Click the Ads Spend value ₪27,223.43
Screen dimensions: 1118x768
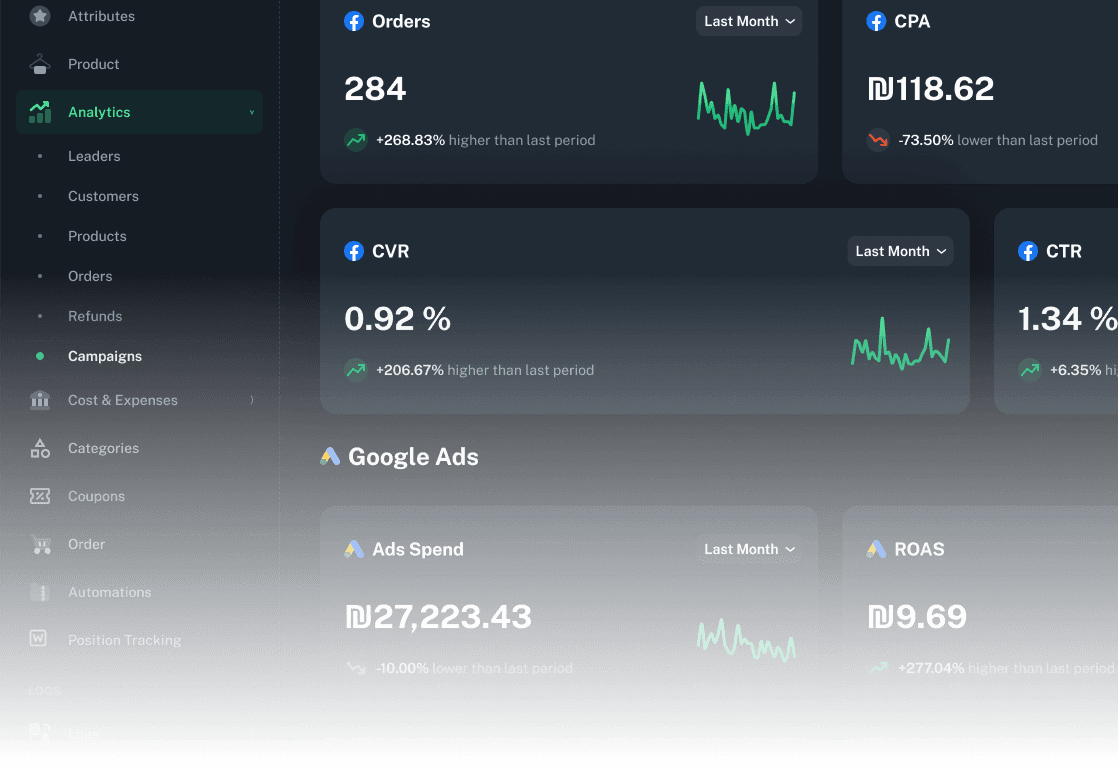click(439, 617)
